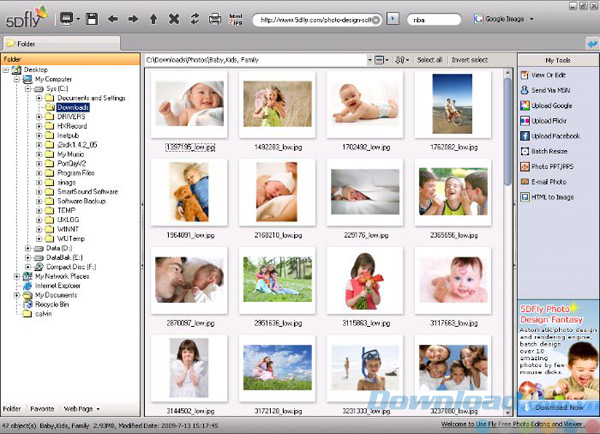Click the Print icon in toolbar

point(215,18)
